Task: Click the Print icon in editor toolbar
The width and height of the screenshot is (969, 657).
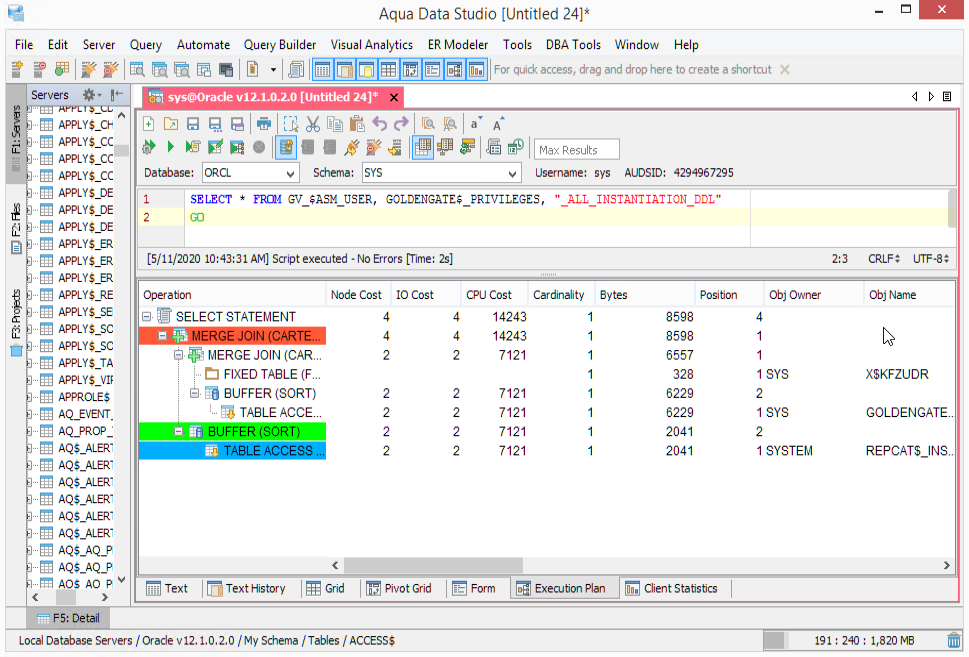Action: click(264, 124)
